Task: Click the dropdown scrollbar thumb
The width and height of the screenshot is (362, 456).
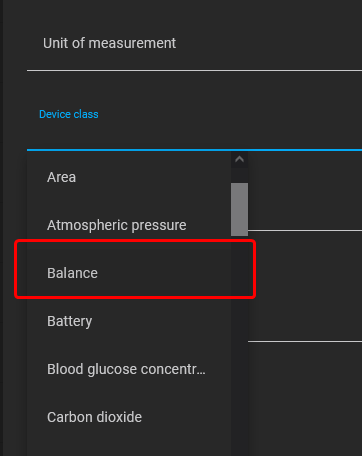Action: tap(239, 209)
